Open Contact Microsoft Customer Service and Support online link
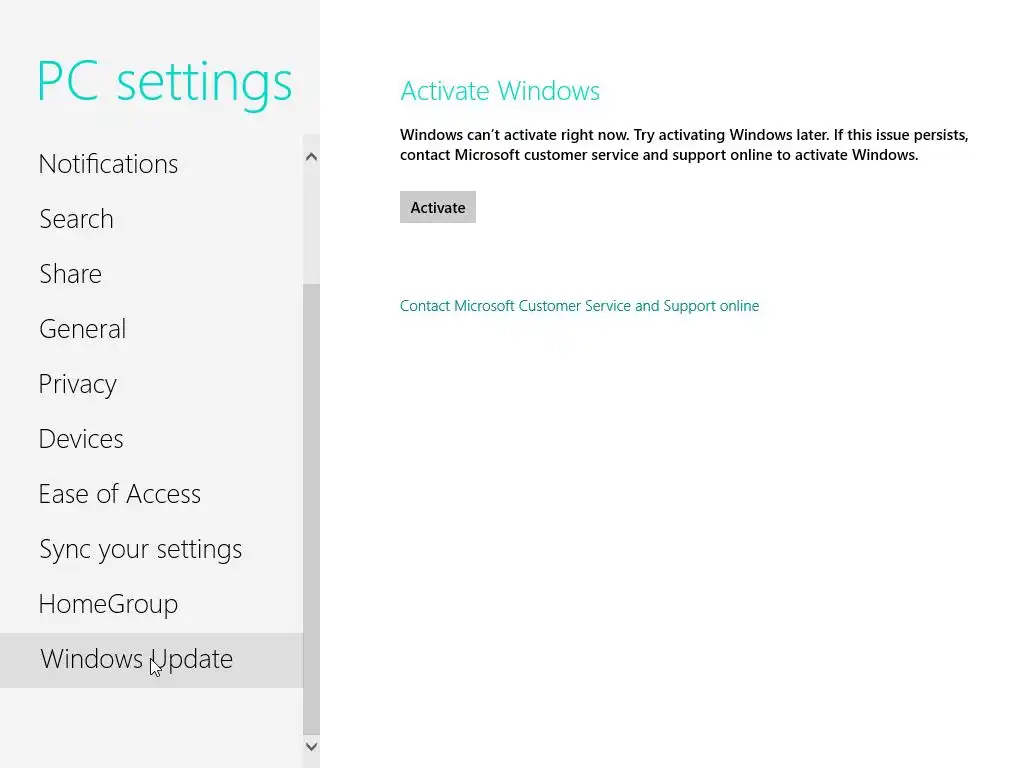This screenshot has width=1024, height=768. 579,306
